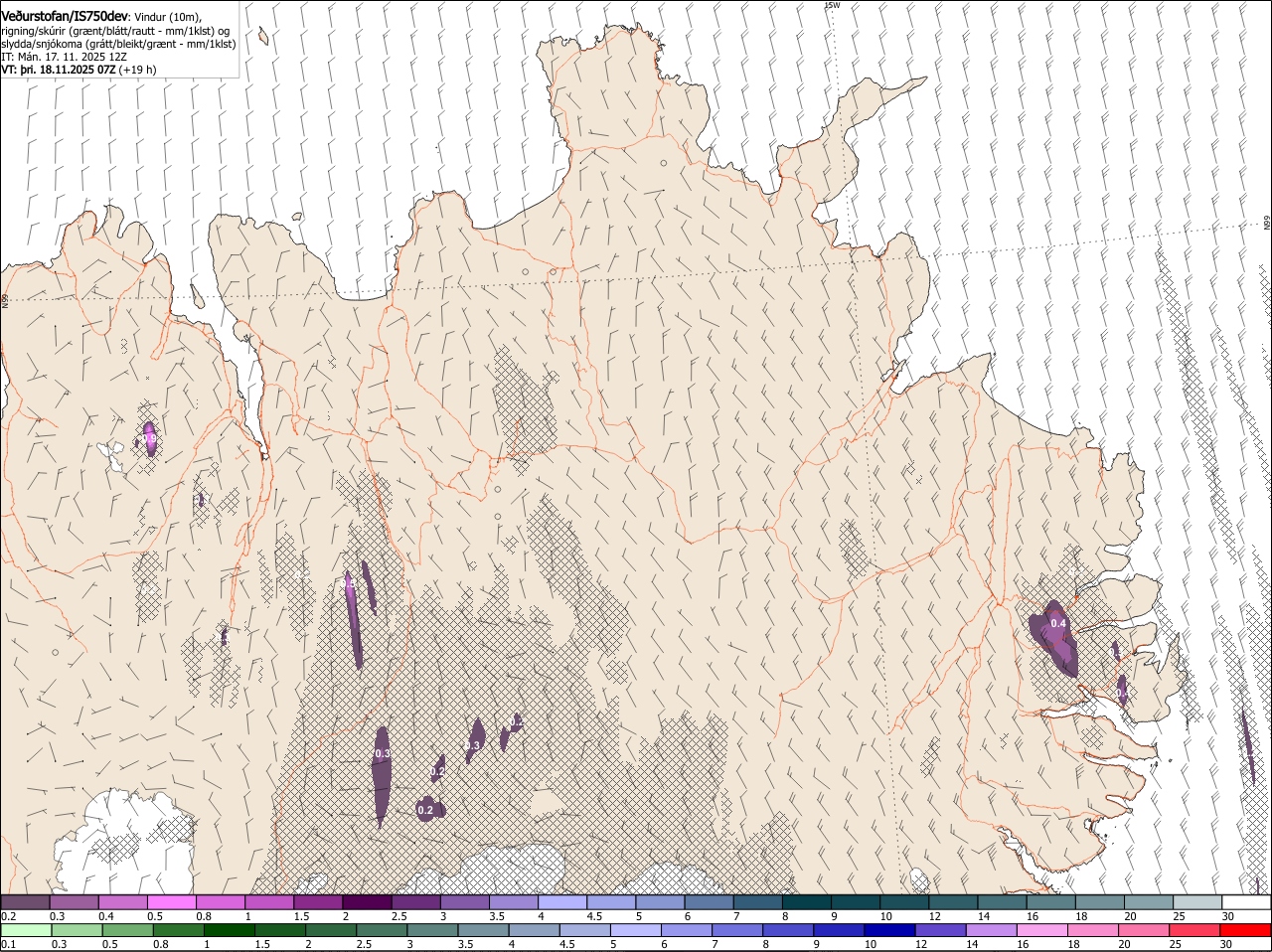Click the upper legend swatch between 0.2 and 0.3
This screenshot has height=952, width=1272.
coord(25,902)
